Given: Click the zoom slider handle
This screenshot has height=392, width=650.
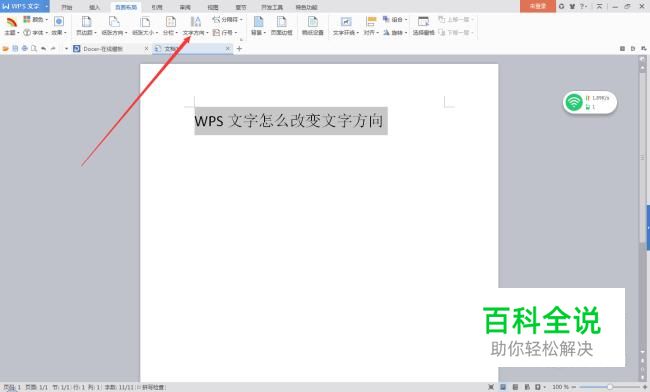Looking at the screenshot, I should click(610, 387).
